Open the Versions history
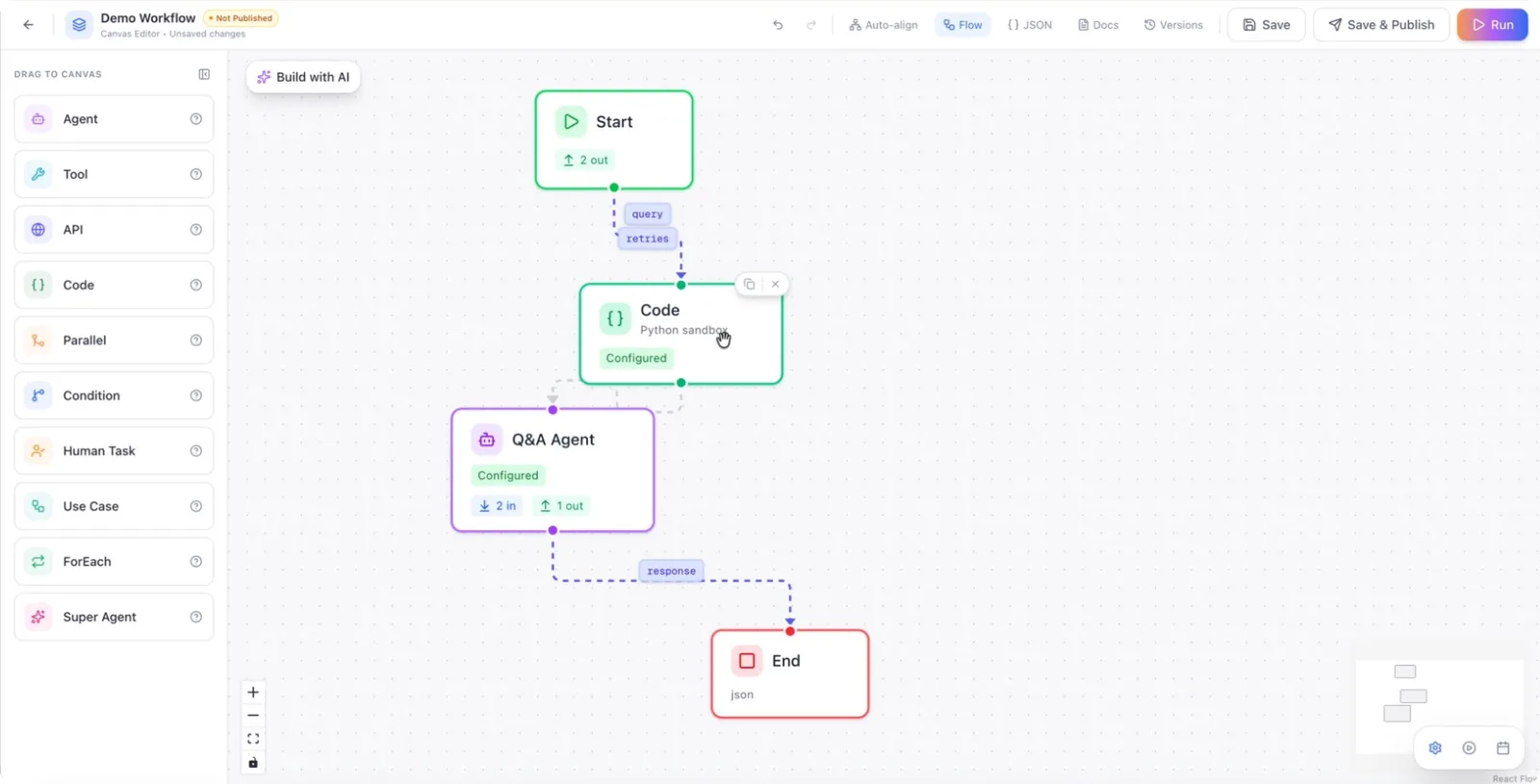Image resolution: width=1540 pixels, height=784 pixels. click(1173, 25)
